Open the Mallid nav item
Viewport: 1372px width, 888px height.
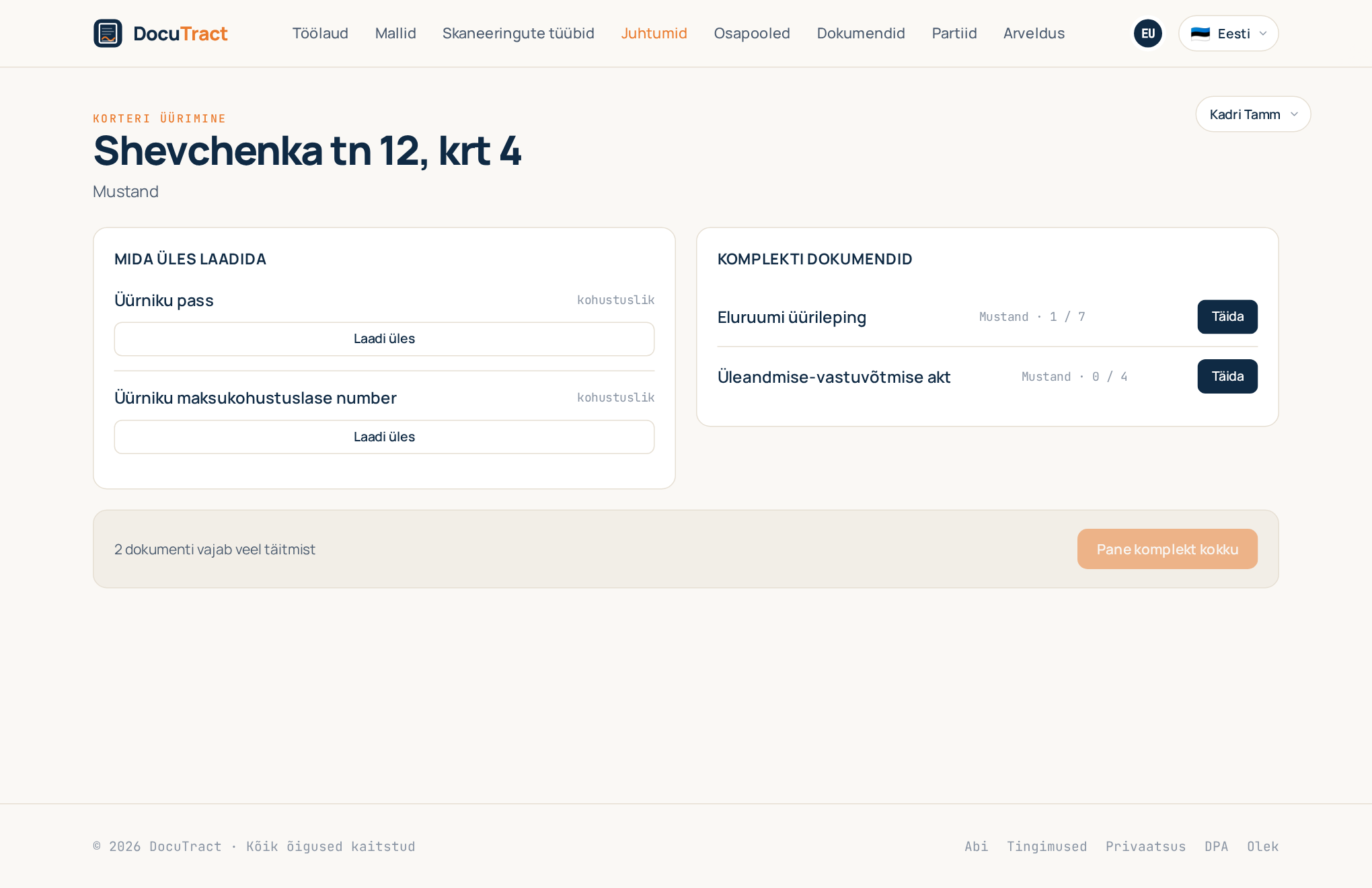395,33
